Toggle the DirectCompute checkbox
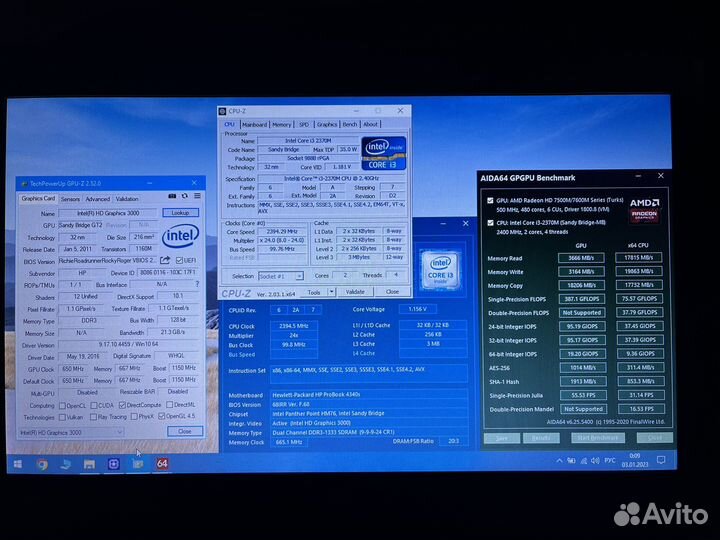The width and height of the screenshot is (720, 540). (122, 405)
